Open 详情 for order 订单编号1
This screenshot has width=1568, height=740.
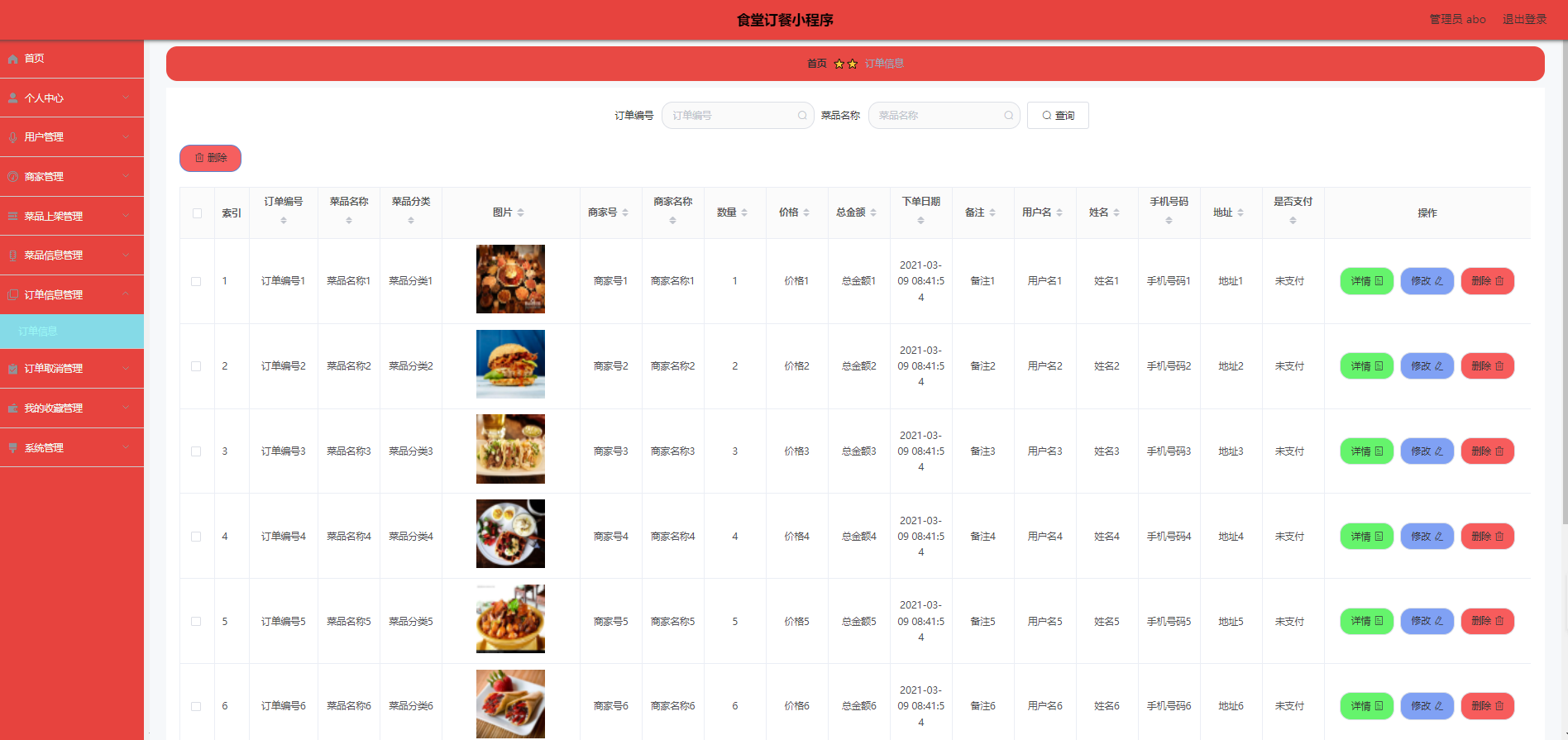(x=1366, y=281)
